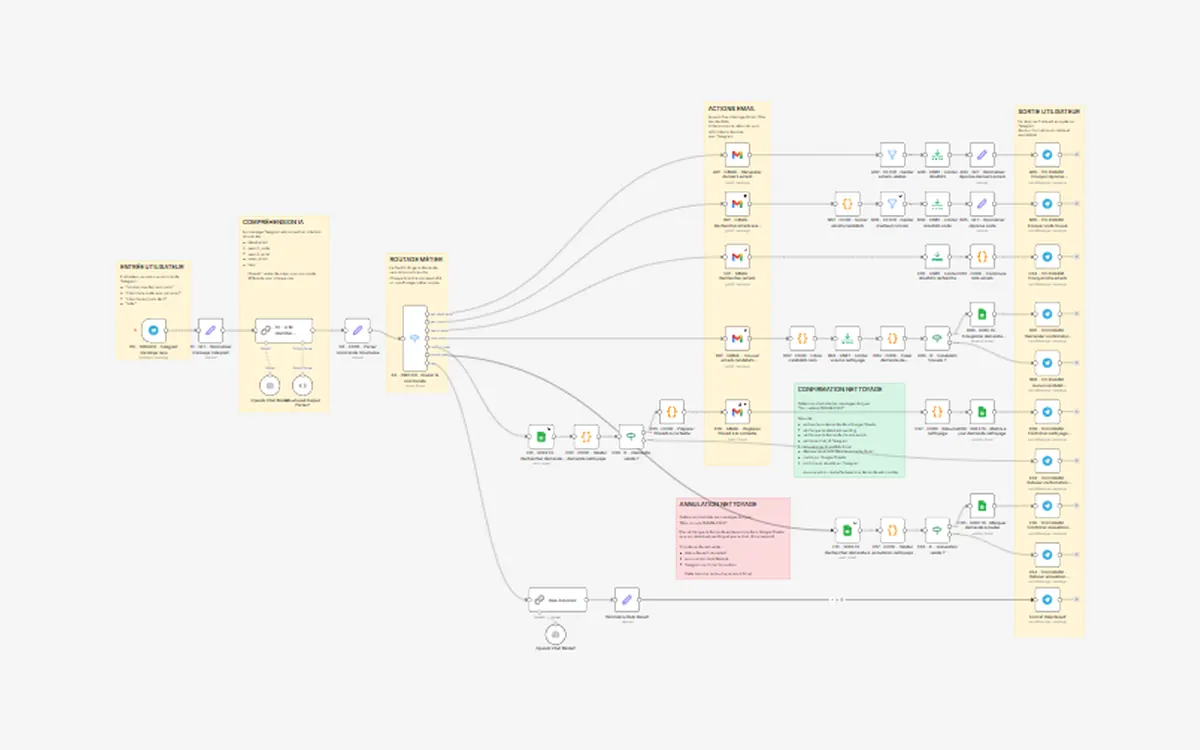Open the Gmail node left of Confirmation Nettoyage note

[737, 412]
